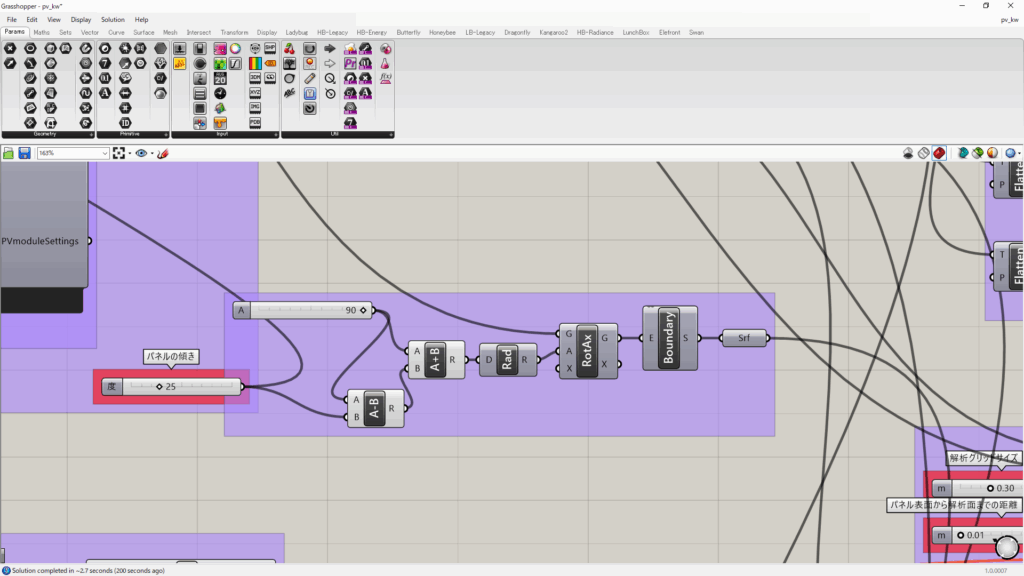Click the Boundary component on canvas
The image size is (1024, 576).
pyautogui.click(x=669, y=338)
